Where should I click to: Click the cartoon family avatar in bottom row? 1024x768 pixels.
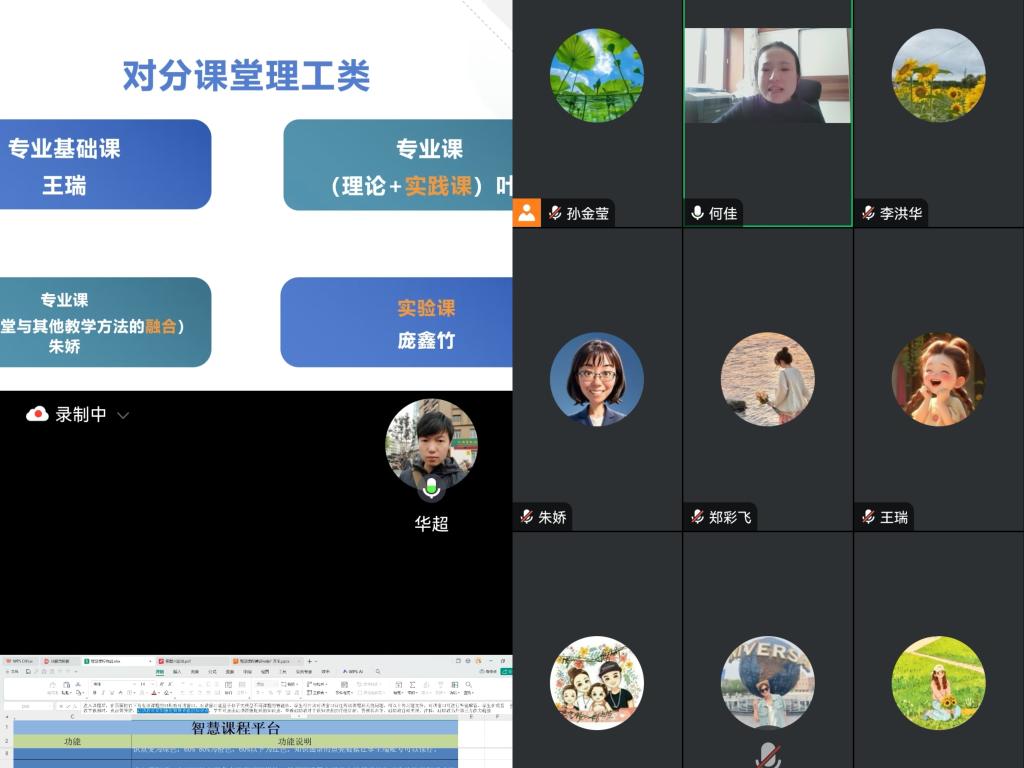(x=597, y=683)
